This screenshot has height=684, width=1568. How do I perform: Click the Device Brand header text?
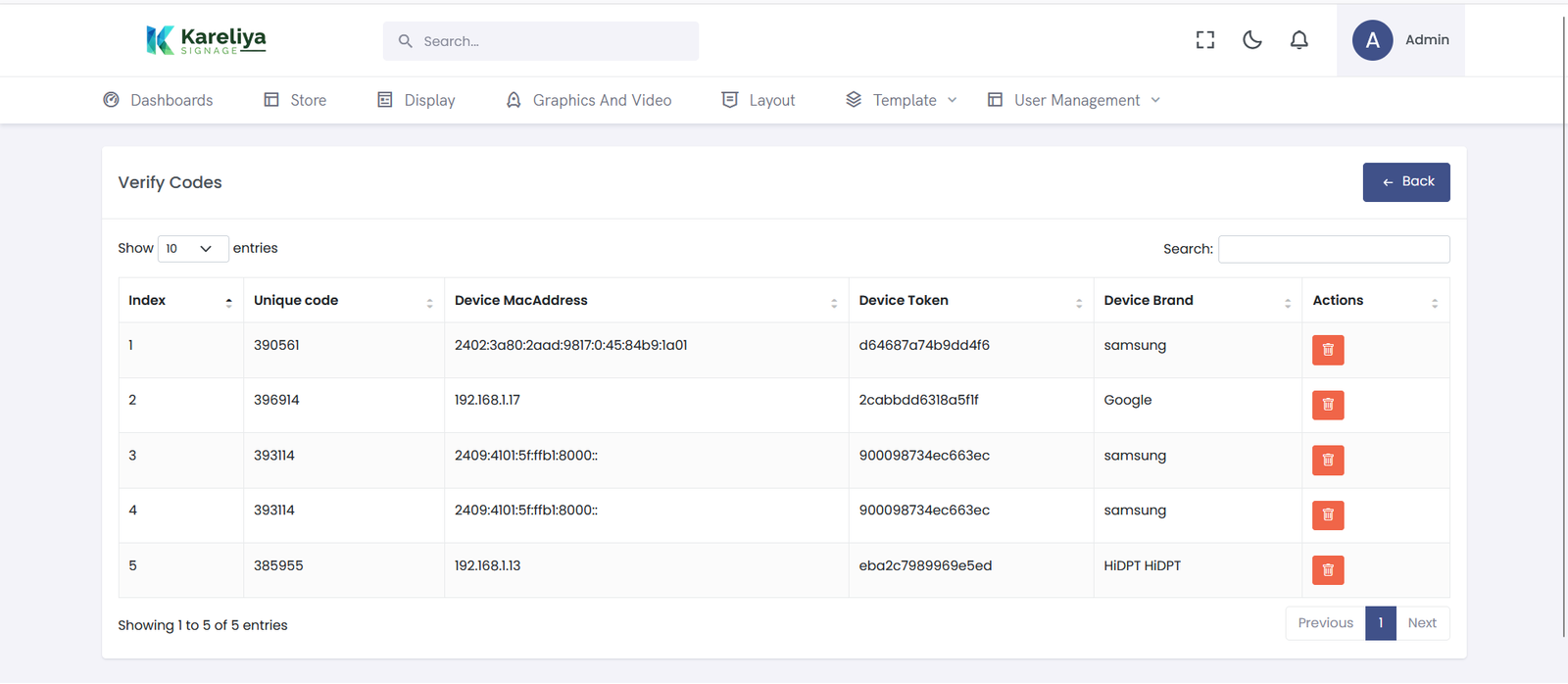point(1149,301)
